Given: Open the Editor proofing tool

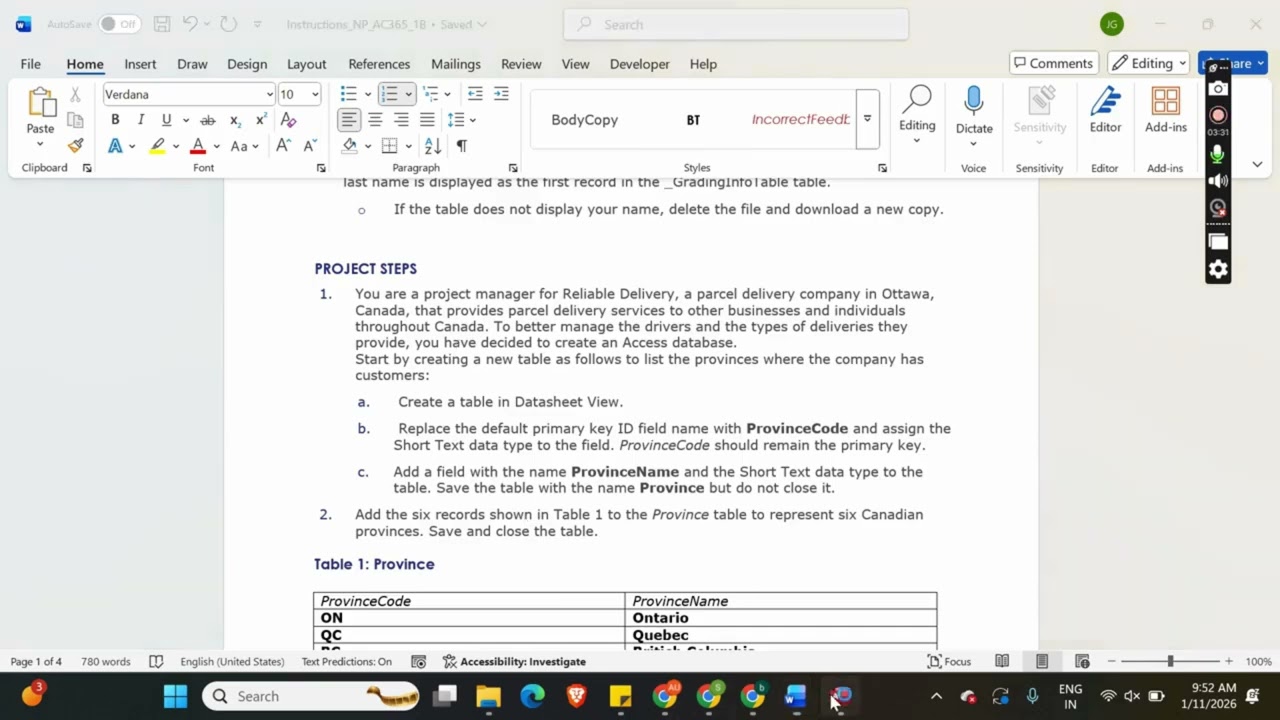Looking at the screenshot, I should (x=1105, y=110).
